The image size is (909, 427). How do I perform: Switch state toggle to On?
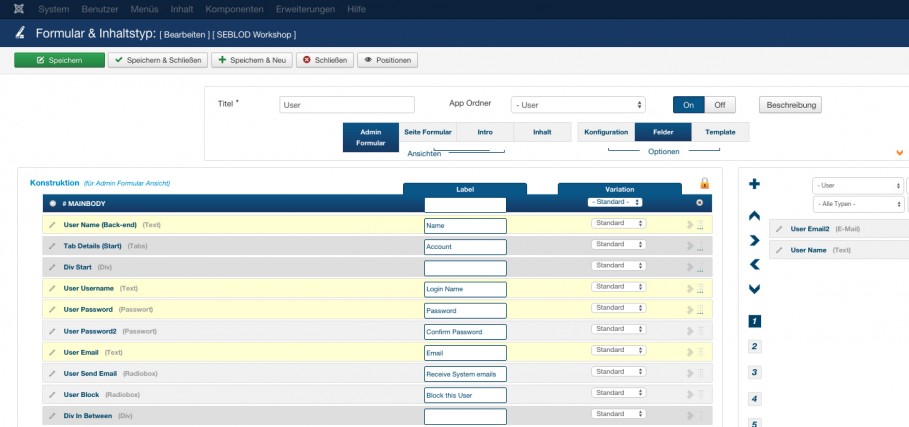pos(688,105)
